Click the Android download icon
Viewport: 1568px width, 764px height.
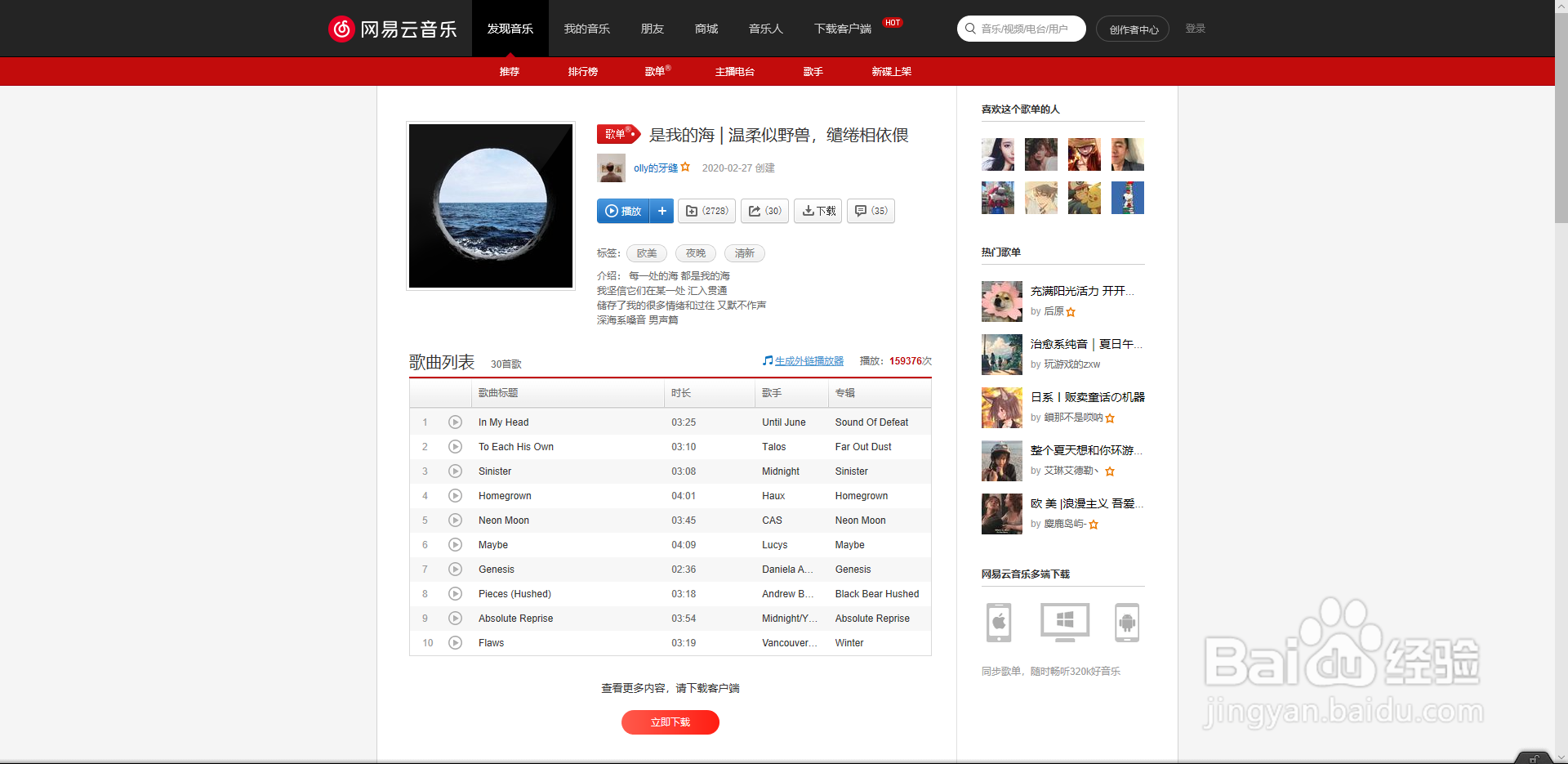tap(1127, 623)
